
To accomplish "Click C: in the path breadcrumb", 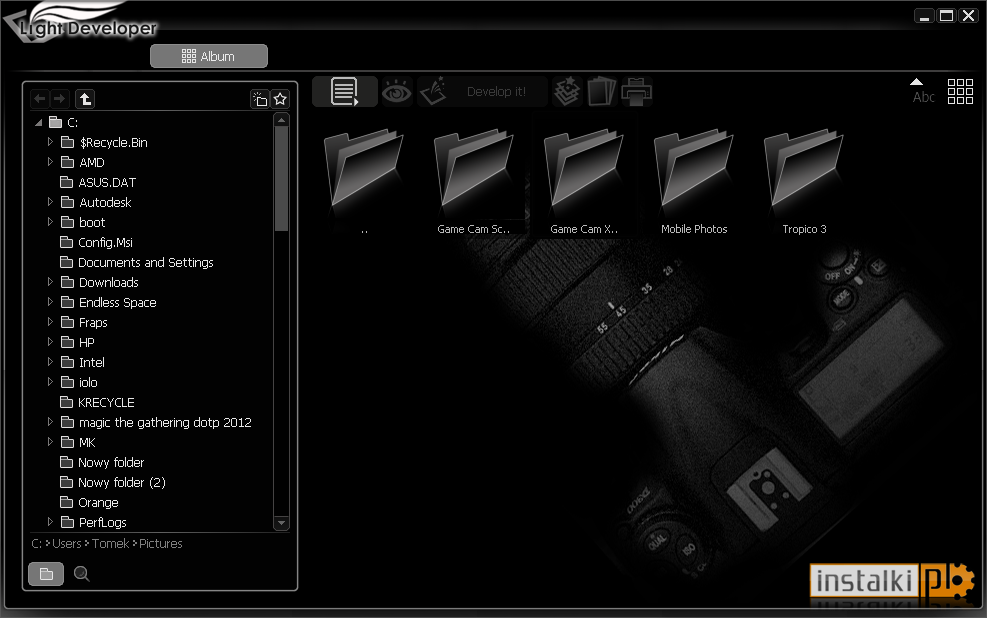I will coord(37,543).
